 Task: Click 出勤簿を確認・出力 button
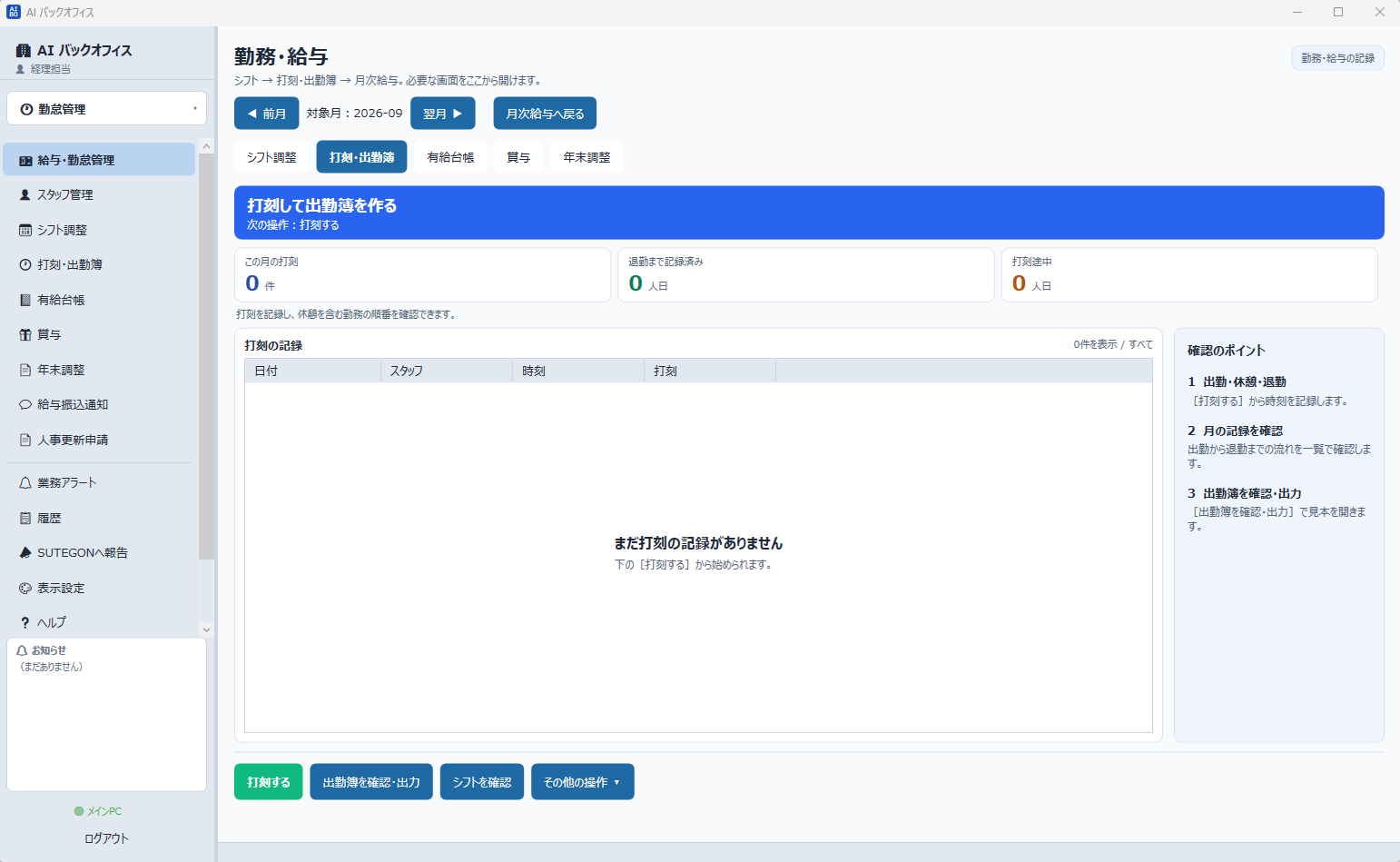pos(371,782)
